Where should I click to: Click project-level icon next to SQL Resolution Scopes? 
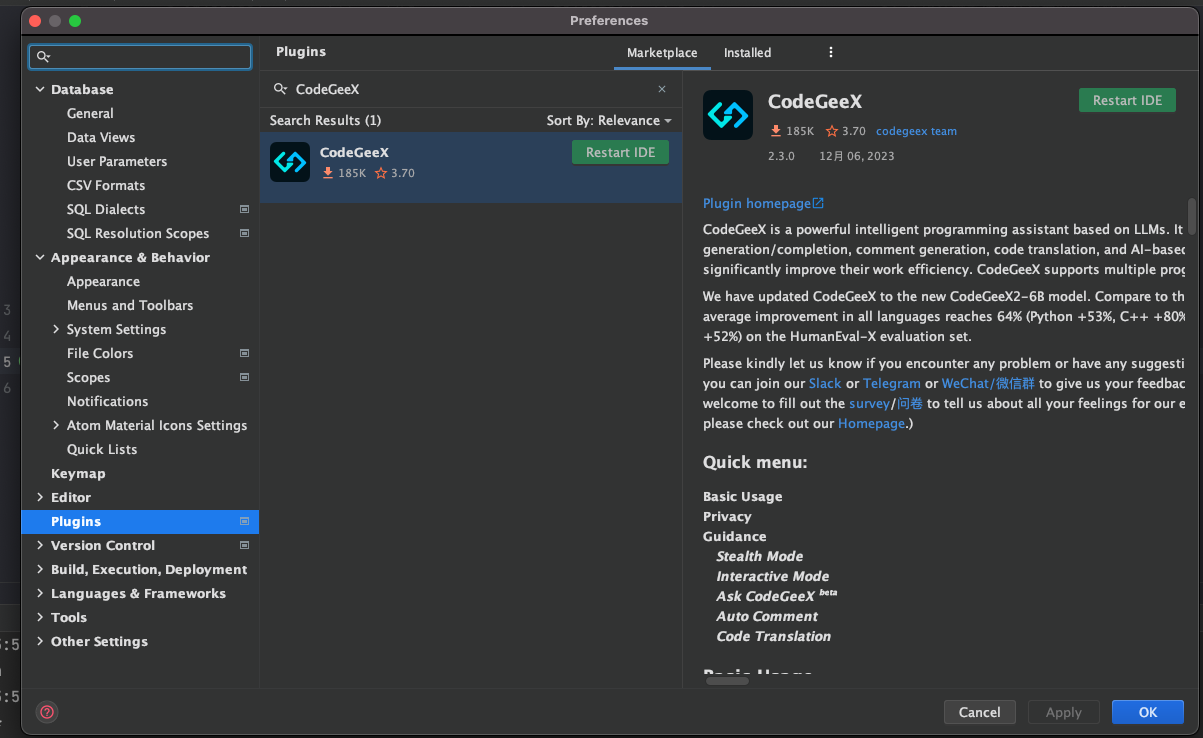pyautogui.click(x=244, y=233)
